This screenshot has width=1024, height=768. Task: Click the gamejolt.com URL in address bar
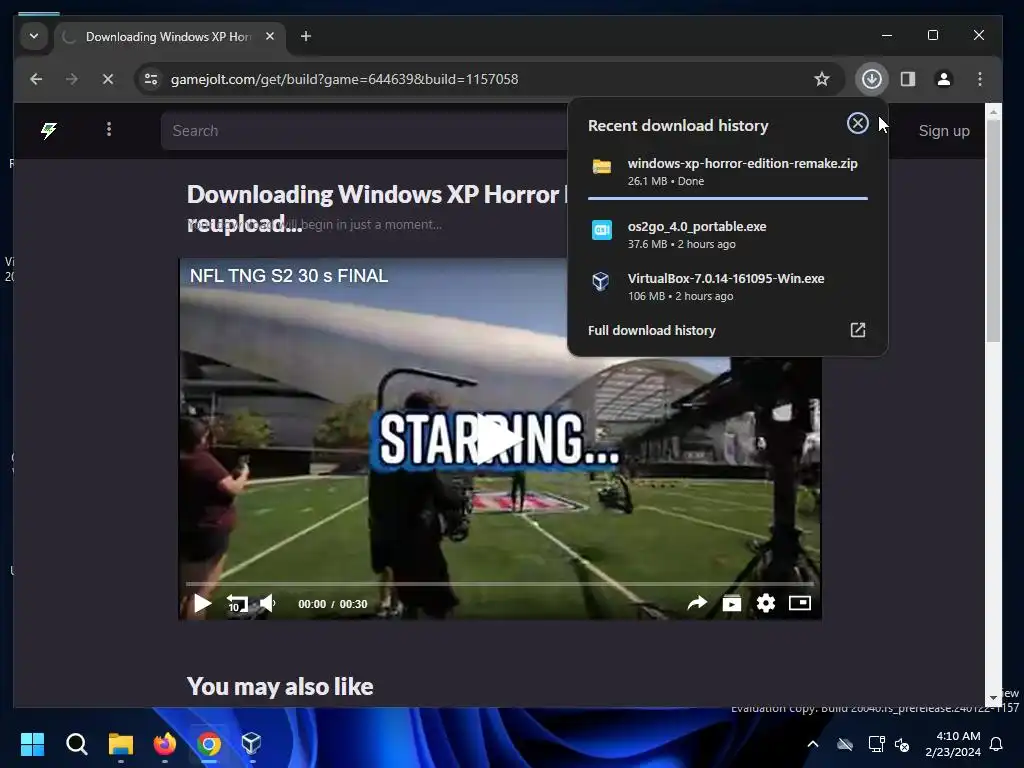coord(344,79)
